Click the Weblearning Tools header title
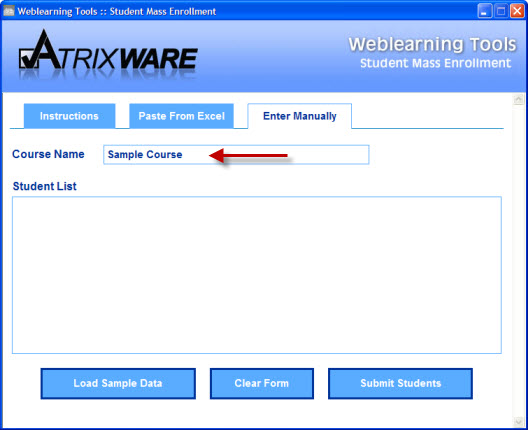Screen dimensions: 528x430 432,44
